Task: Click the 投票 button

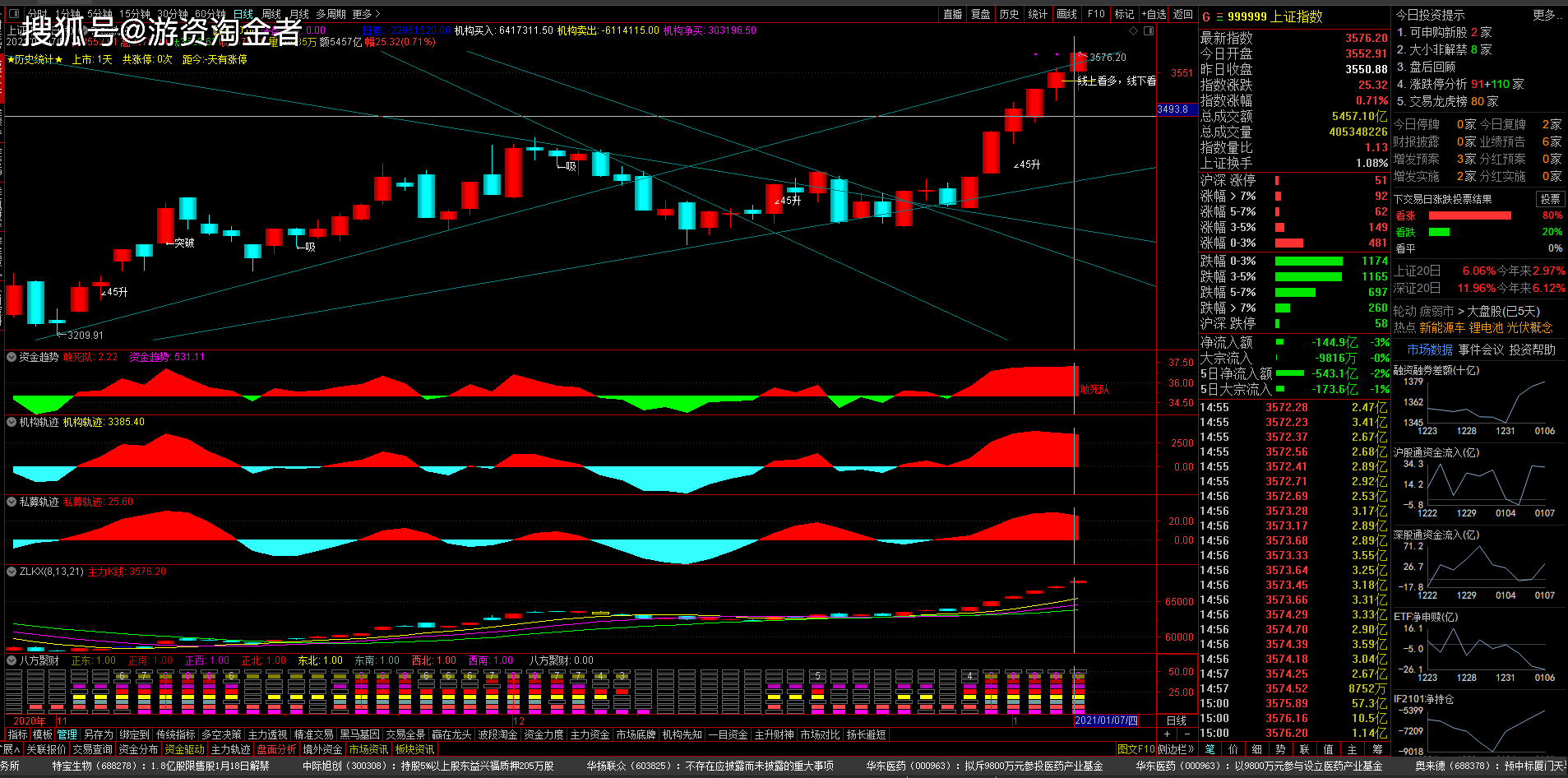Action: pyautogui.click(x=1550, y=199)
